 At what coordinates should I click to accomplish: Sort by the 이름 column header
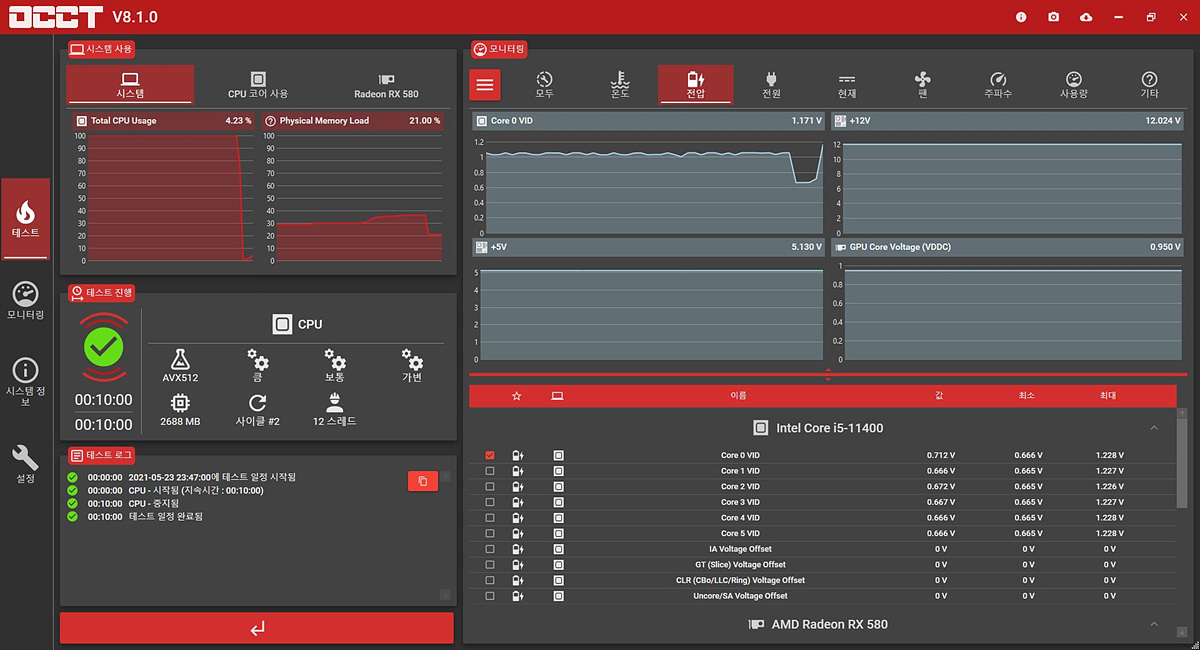739,396
